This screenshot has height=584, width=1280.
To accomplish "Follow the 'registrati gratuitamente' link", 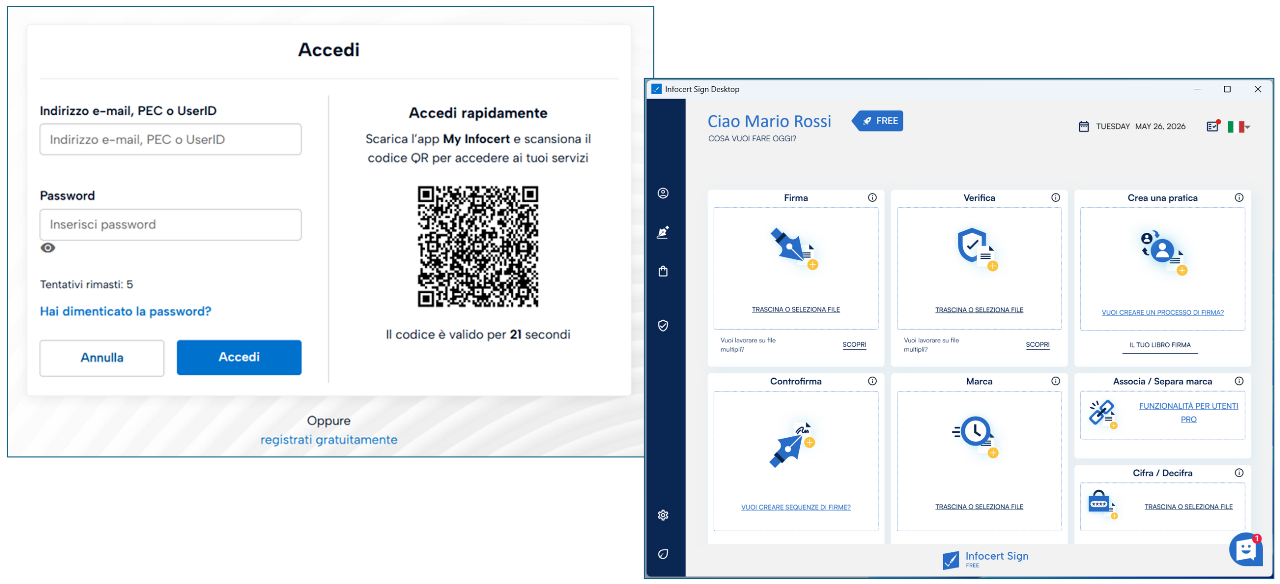I will (329, 440).
